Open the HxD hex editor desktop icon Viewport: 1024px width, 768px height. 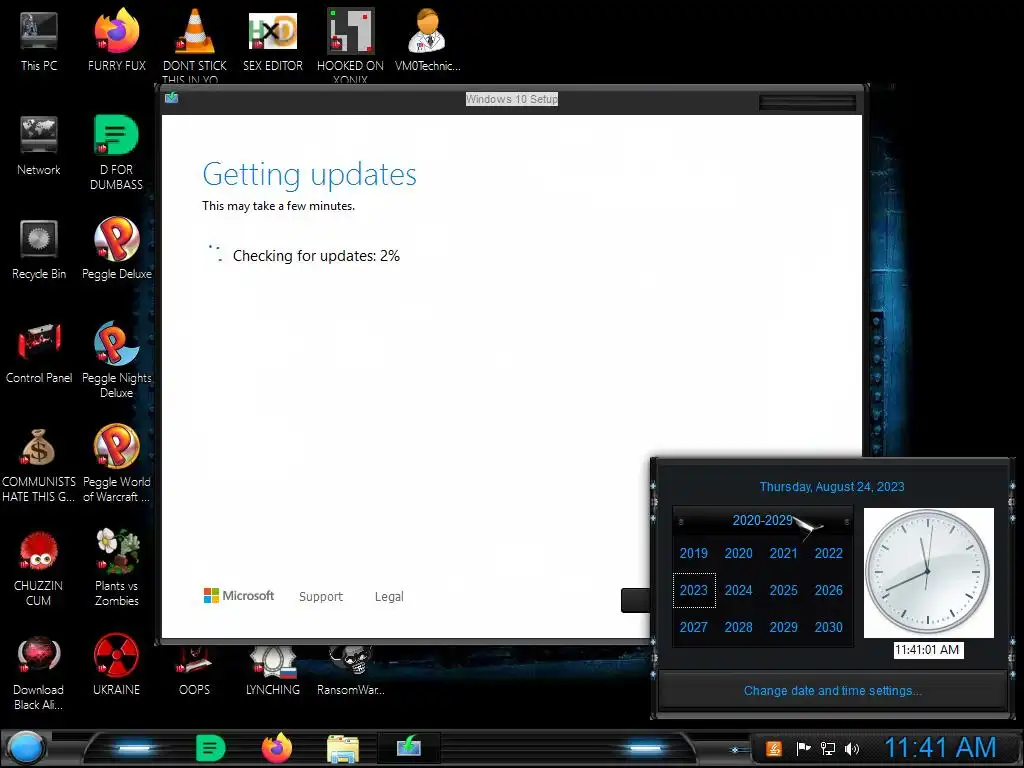(273, 42)
